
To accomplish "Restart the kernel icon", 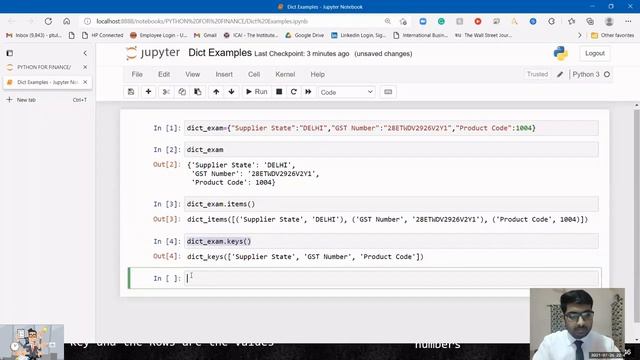I will click(293, 92).
